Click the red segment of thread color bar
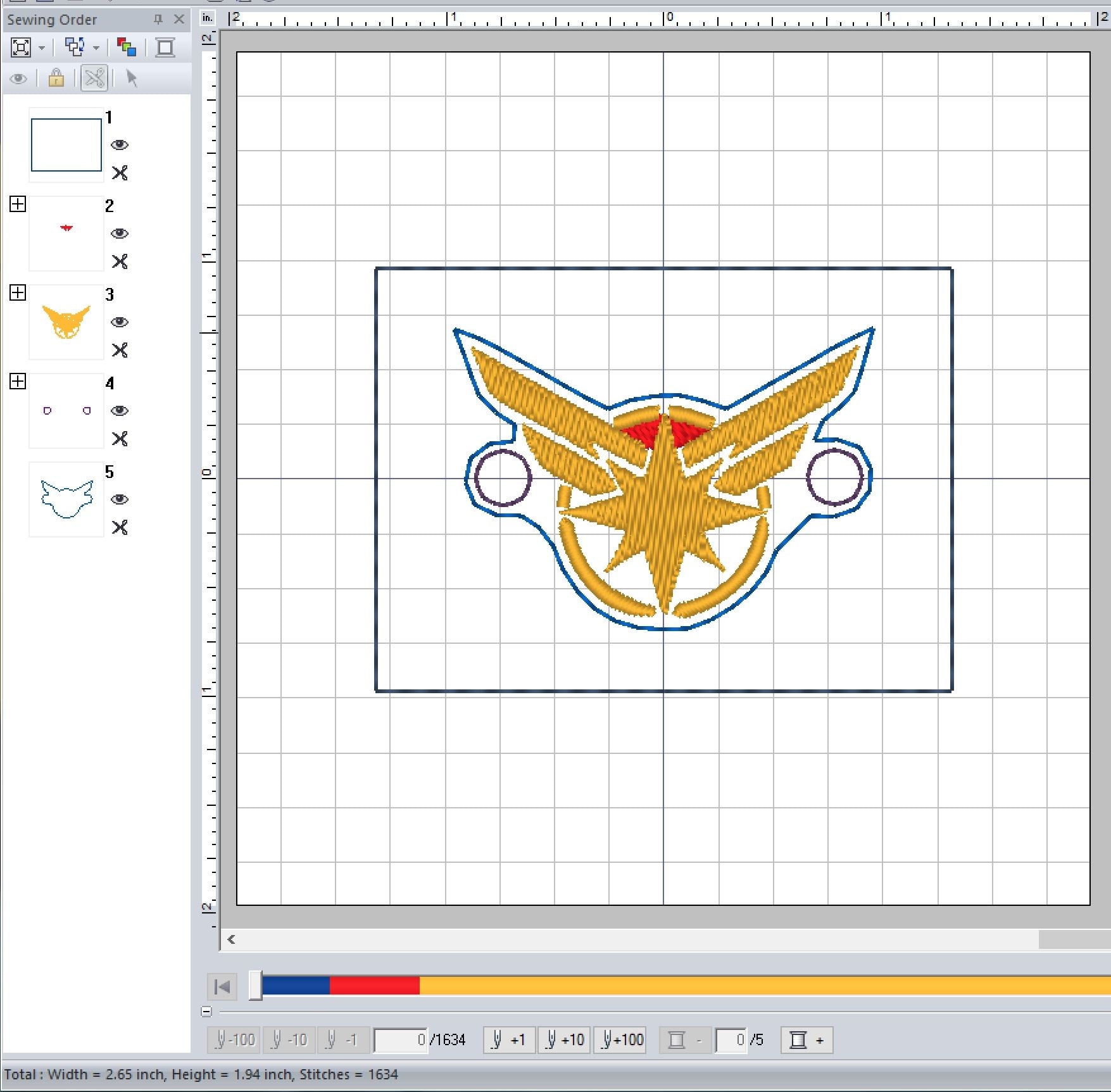The image size is (1111, 1092). (x=375, y=986)
